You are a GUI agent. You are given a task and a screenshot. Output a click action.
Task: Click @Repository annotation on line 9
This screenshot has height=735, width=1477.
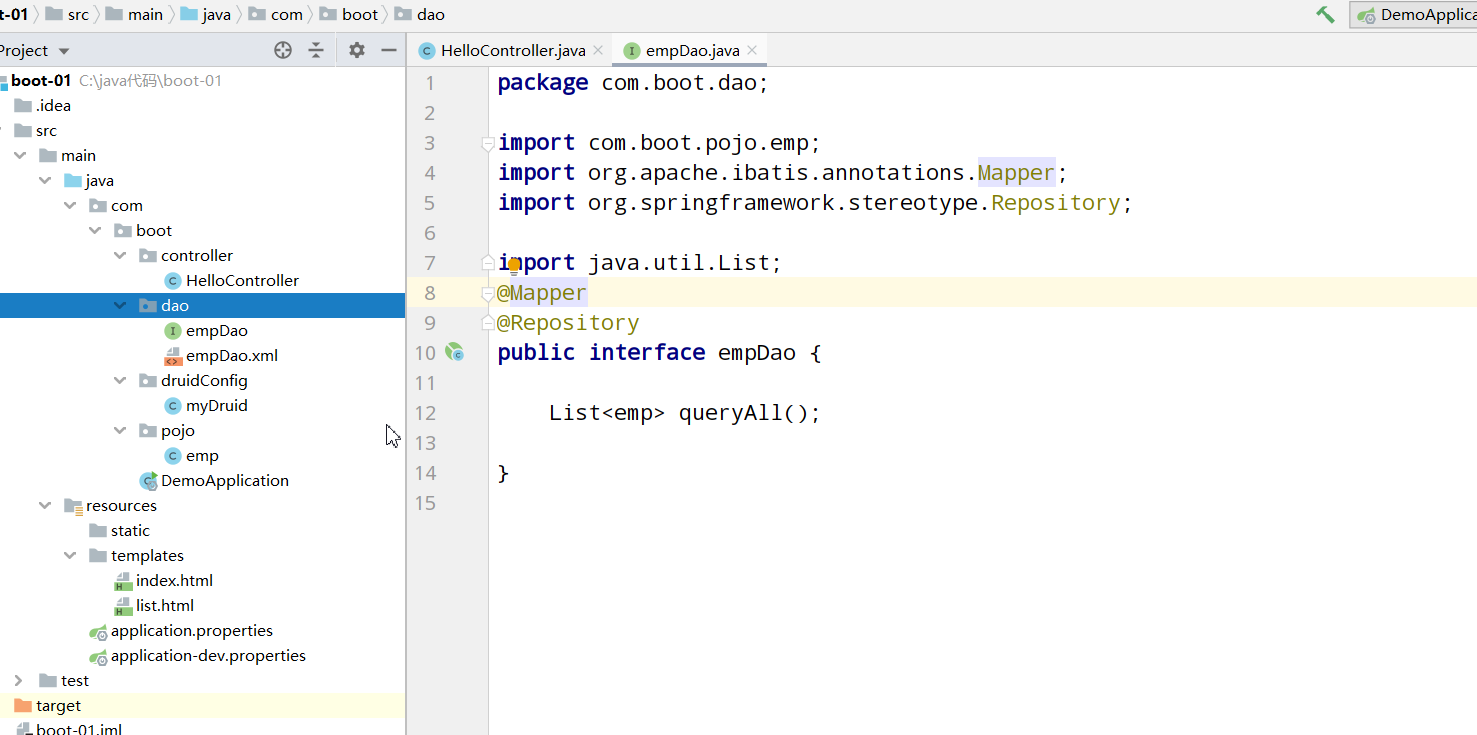(568, 322)
